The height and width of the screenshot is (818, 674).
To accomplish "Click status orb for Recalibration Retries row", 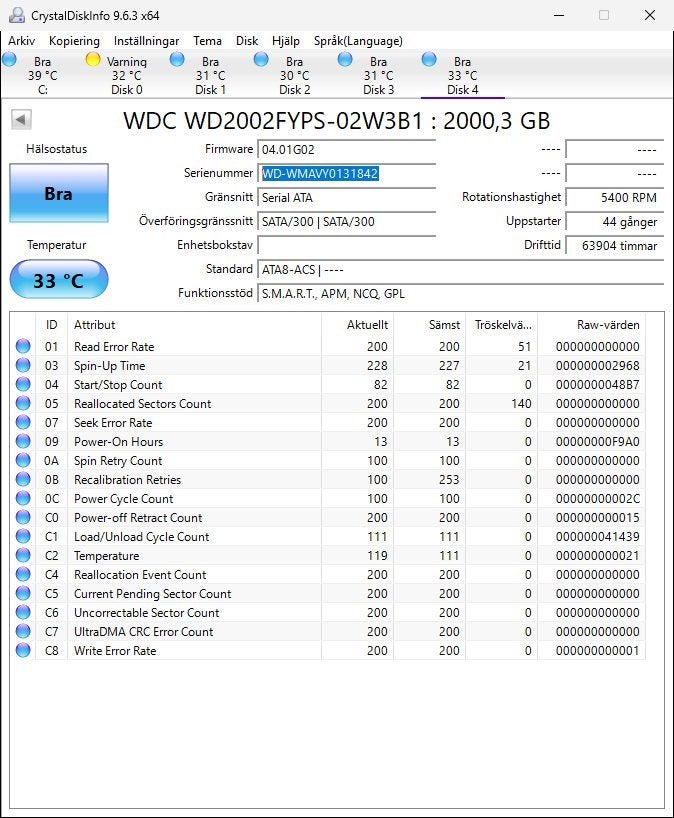I will pos(23,479).
